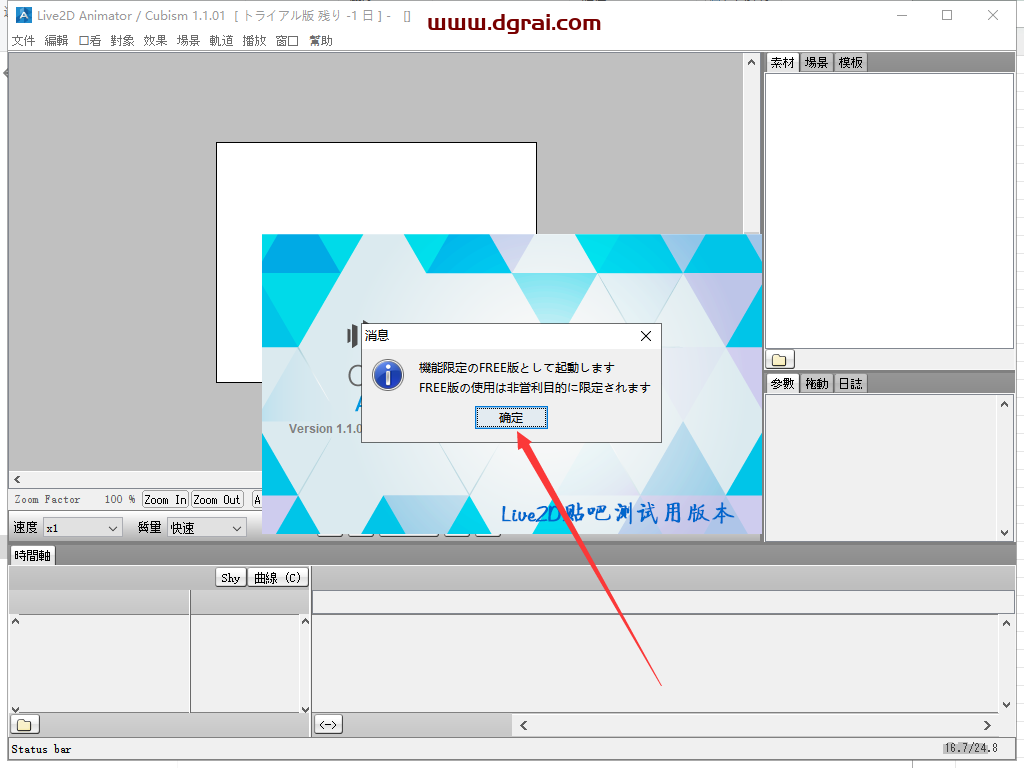Open the 文件 menu
This screenshot has height=768, width=1024.
tap(24, 40)
